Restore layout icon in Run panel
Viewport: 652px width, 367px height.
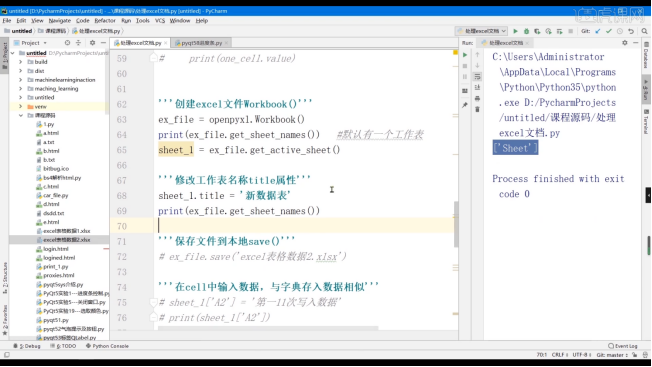465,91
